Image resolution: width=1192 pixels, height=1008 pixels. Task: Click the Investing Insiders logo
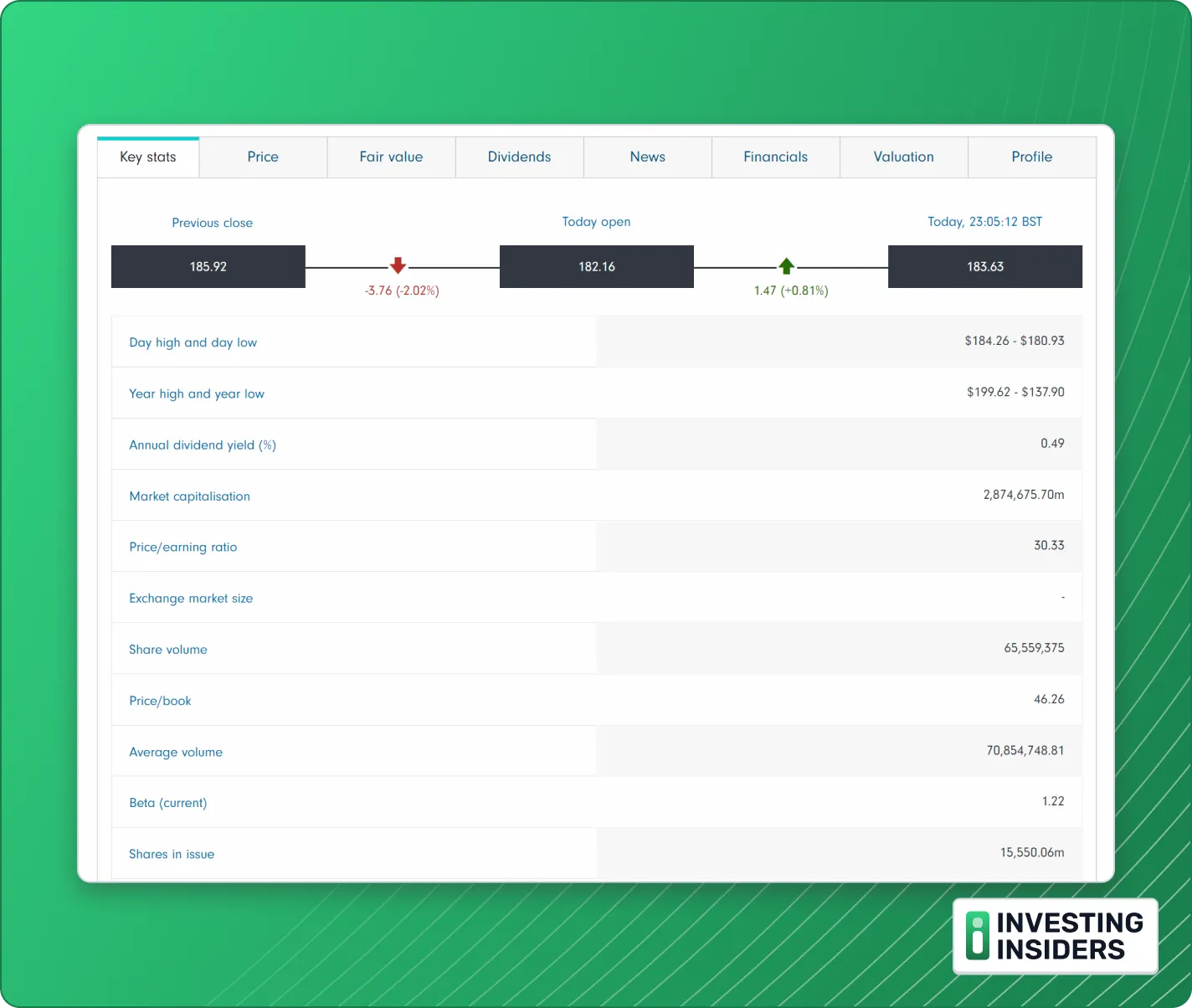point(1055,936)
